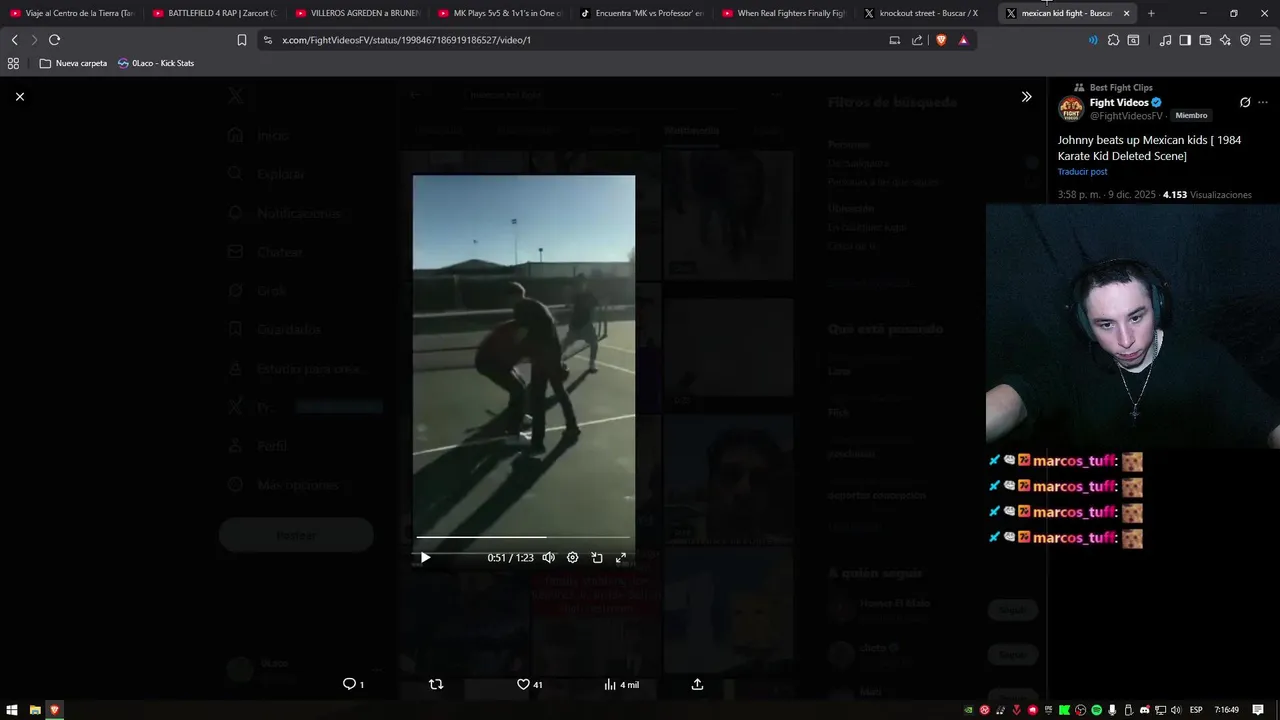Open the share page icon in address bar
The height and width of the screenshot is (720, 1280).
pos(917,40)
